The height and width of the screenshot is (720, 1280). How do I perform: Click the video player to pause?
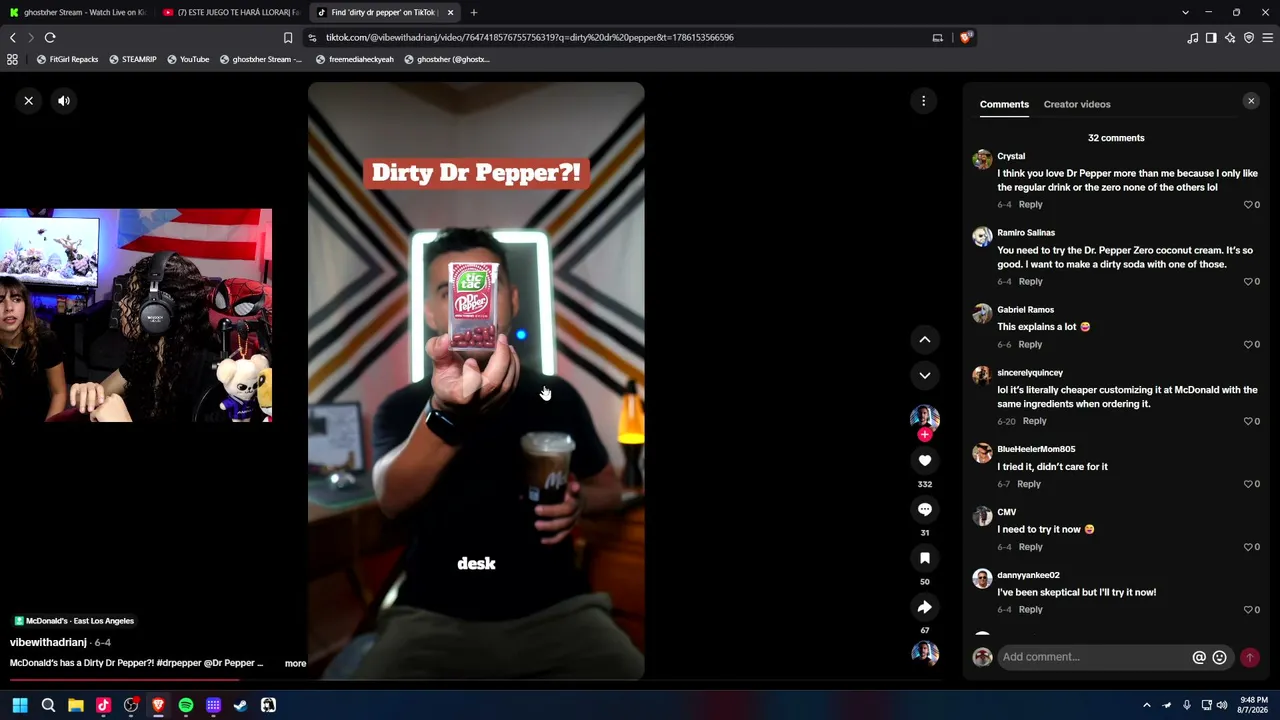(476, 381)
